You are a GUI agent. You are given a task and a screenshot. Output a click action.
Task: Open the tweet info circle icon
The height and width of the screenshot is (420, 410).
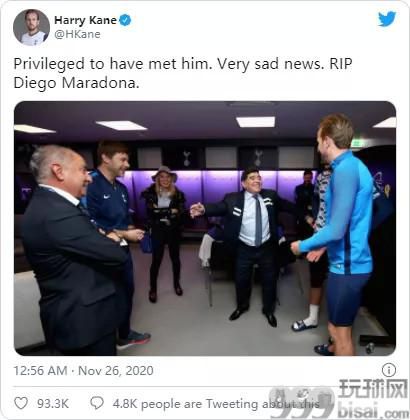pyautogui.click(x=389, y=370)
